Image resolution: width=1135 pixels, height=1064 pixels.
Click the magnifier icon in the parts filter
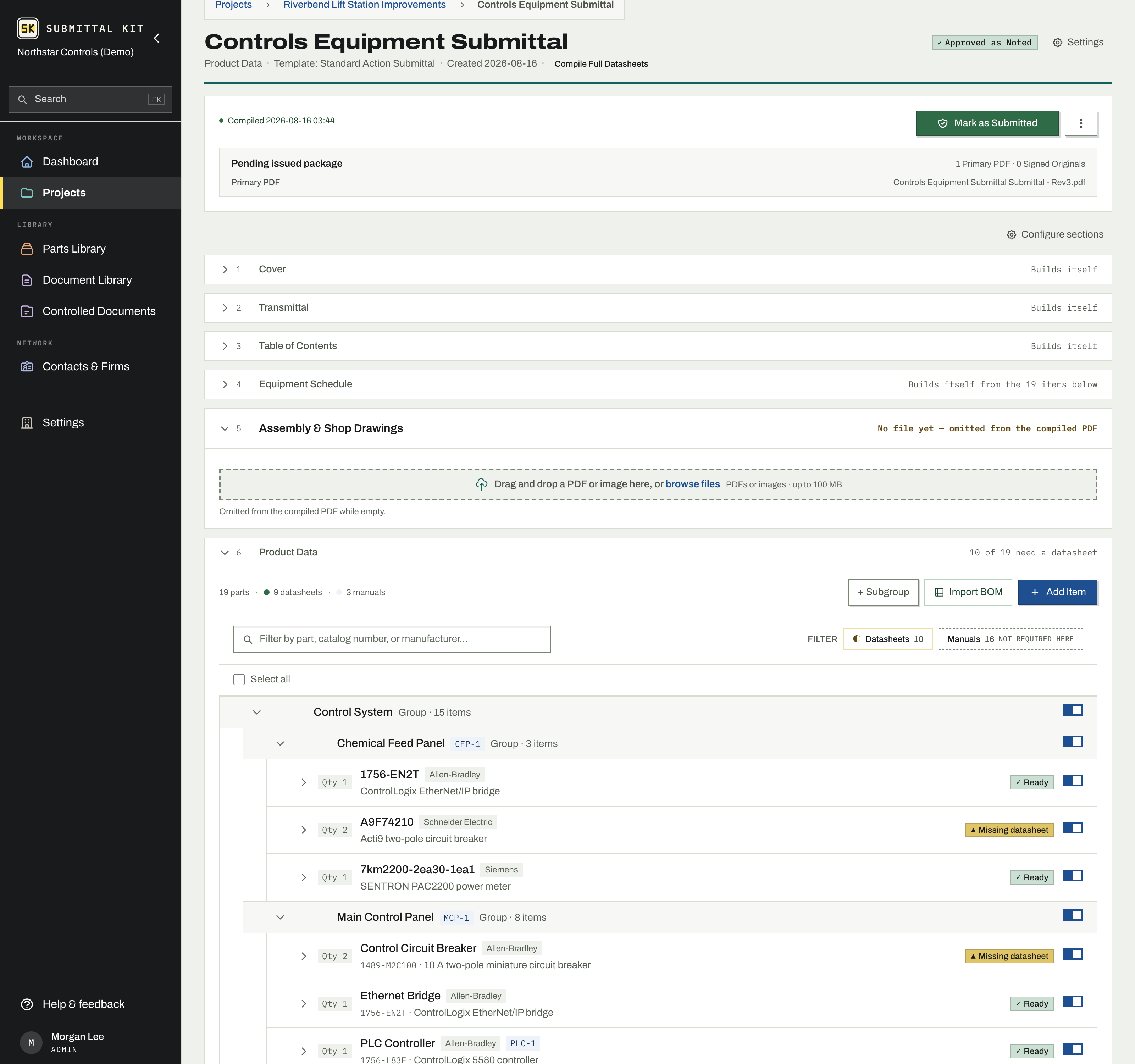248,639
